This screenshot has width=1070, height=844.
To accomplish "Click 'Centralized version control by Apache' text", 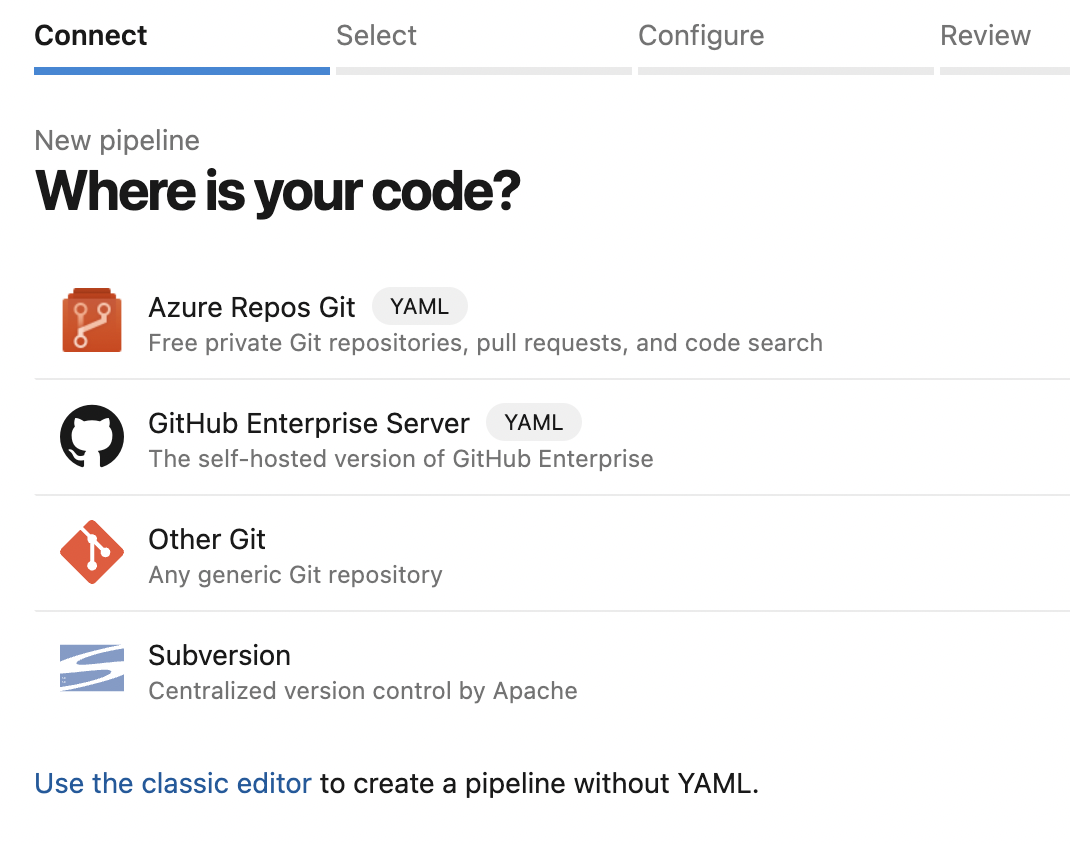I will 362,691.
